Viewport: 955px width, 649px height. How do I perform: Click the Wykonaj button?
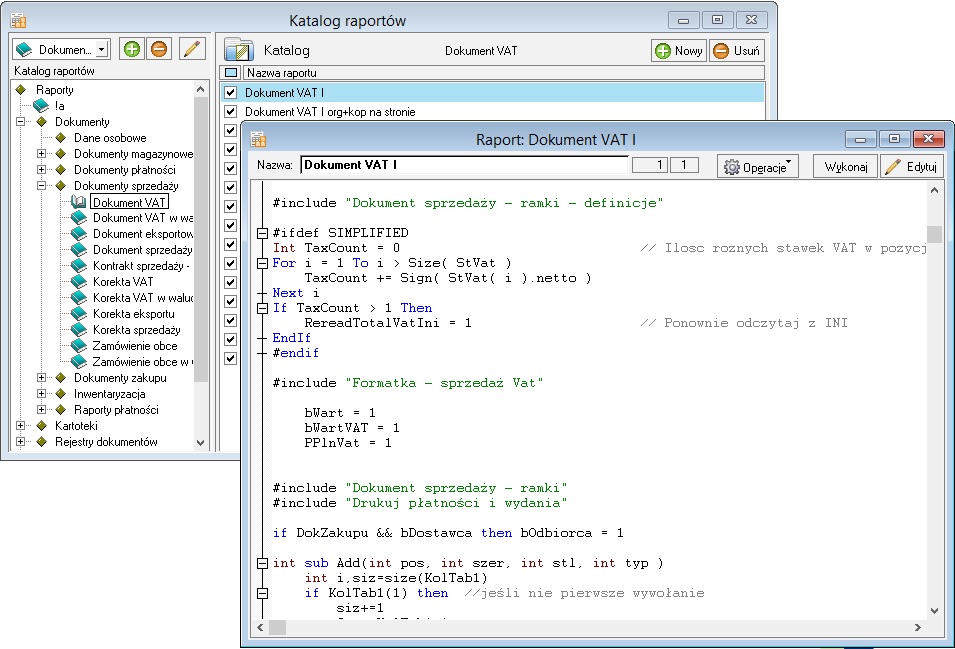point(845,166)
